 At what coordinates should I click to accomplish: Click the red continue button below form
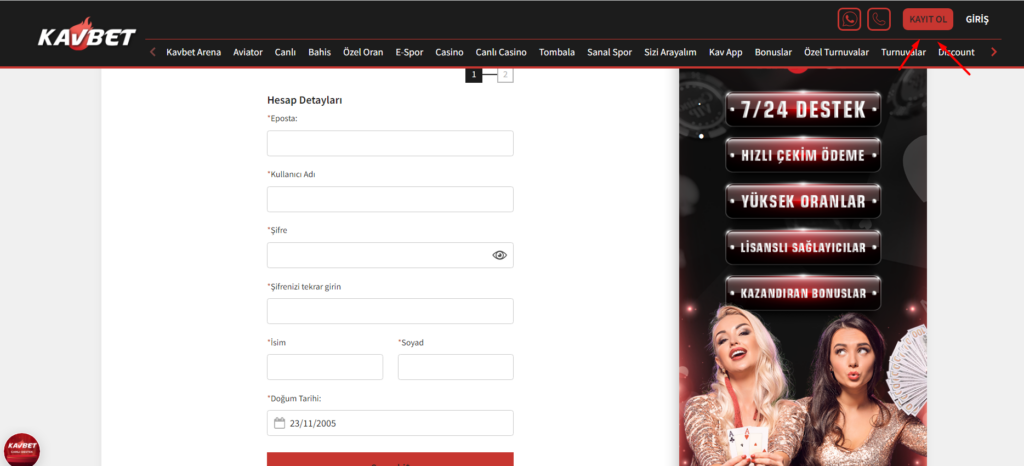pos(390,459)
